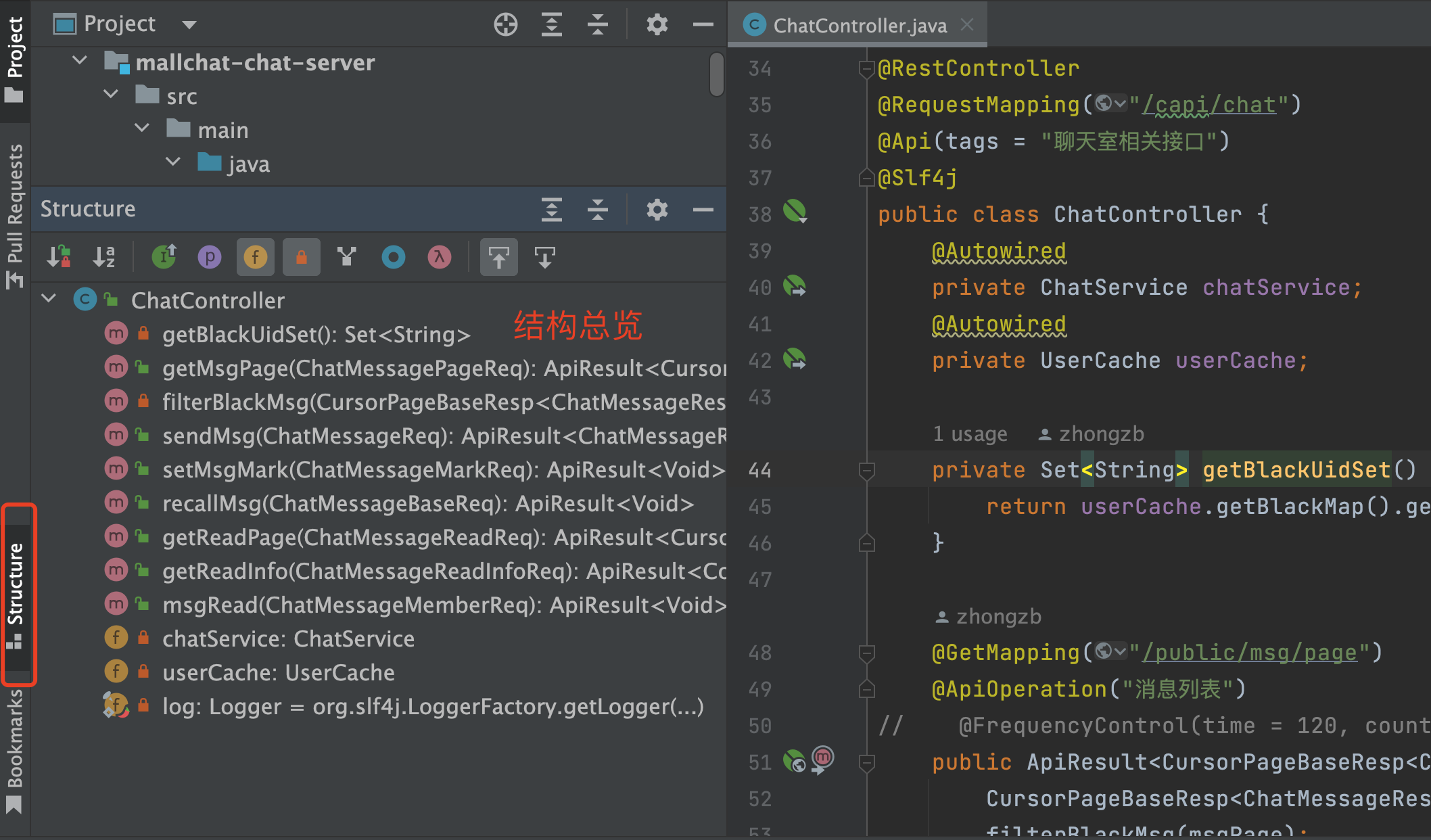This screenshot has width=1431, height=840.
Task: Open the /capi/chat request mapping link
Action: pyautogui.click(x=1209, y=105)
